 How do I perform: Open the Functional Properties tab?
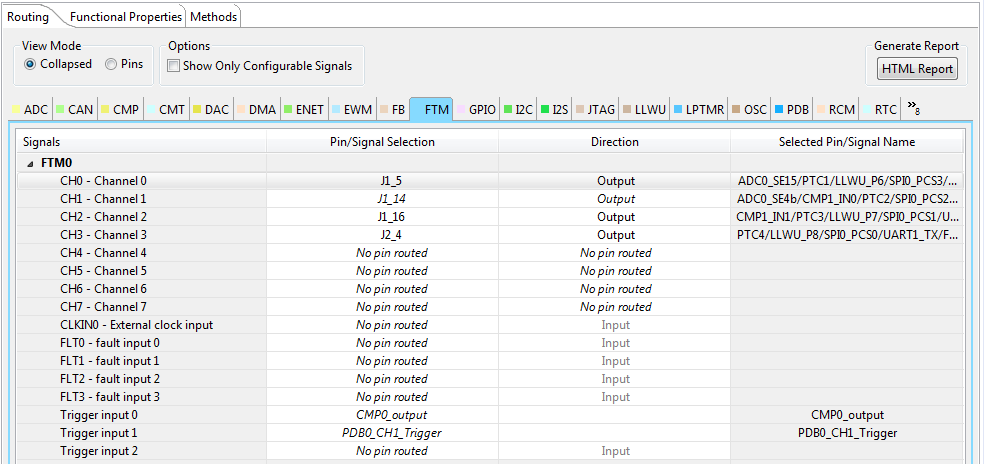(126, 17)
